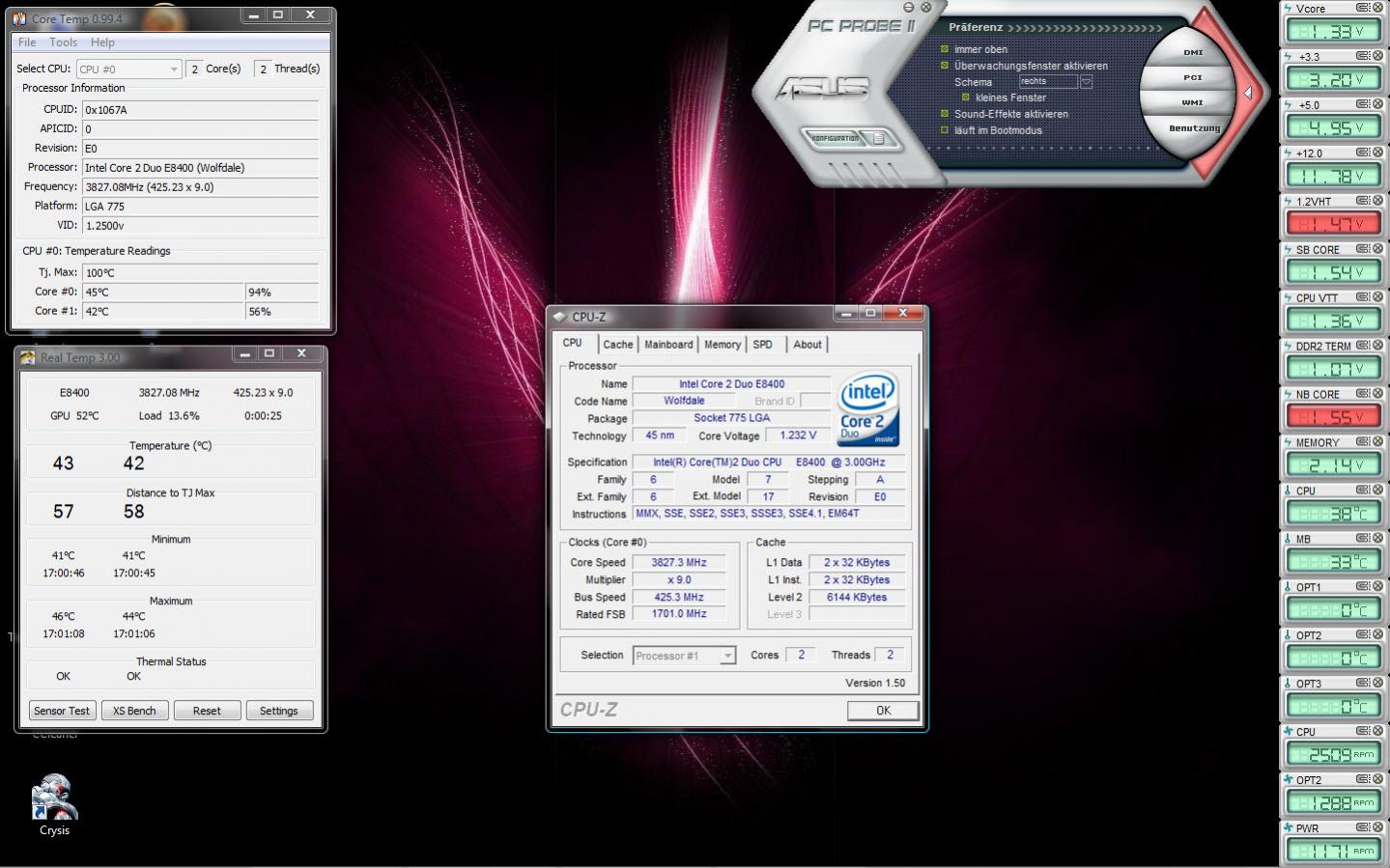Close the PWR fan sensor widget

1378,827
